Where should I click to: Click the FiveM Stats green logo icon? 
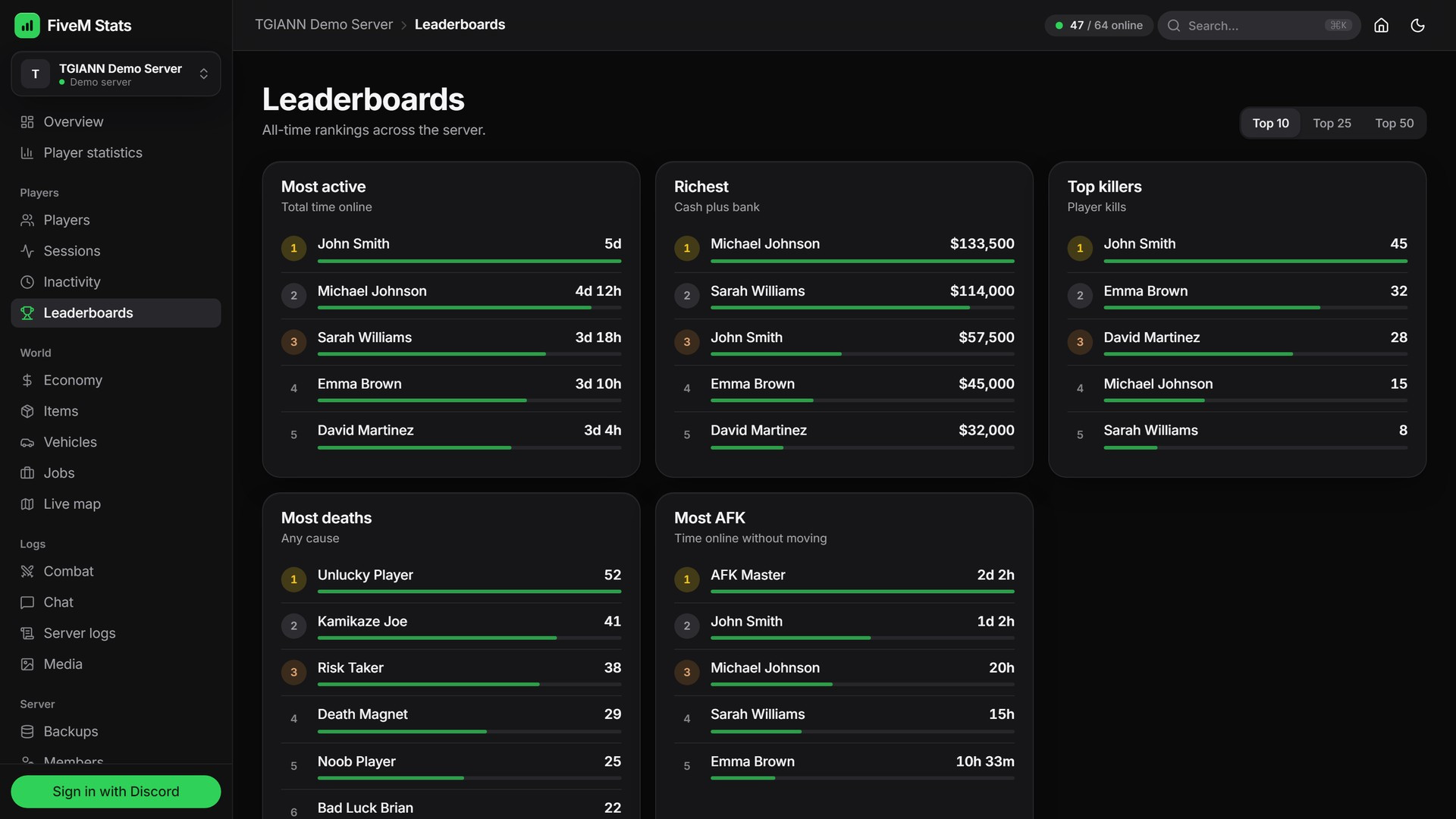pos(27,25)
